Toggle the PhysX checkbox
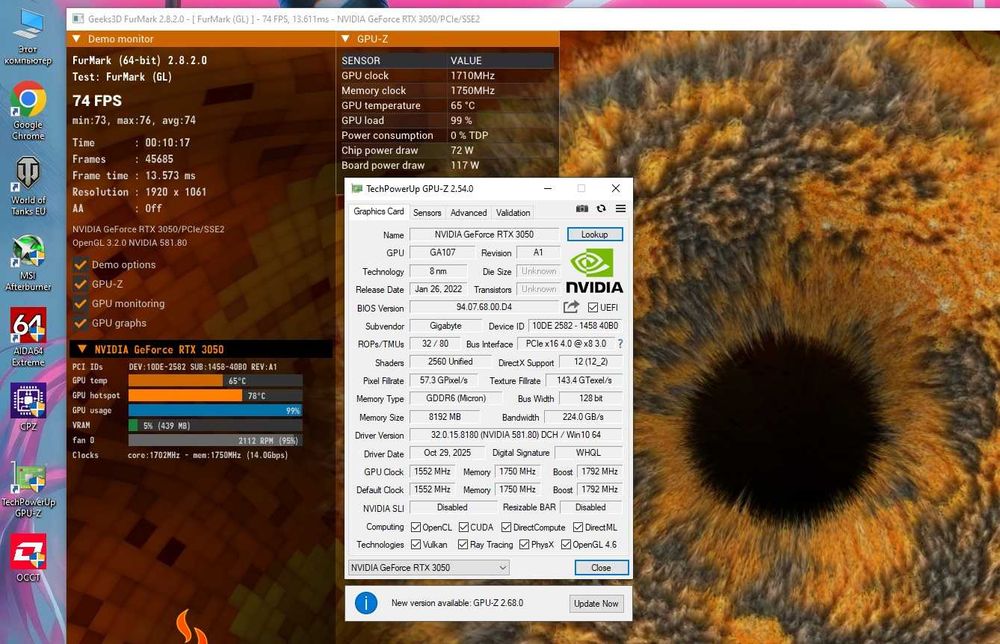 click(524, 545)
